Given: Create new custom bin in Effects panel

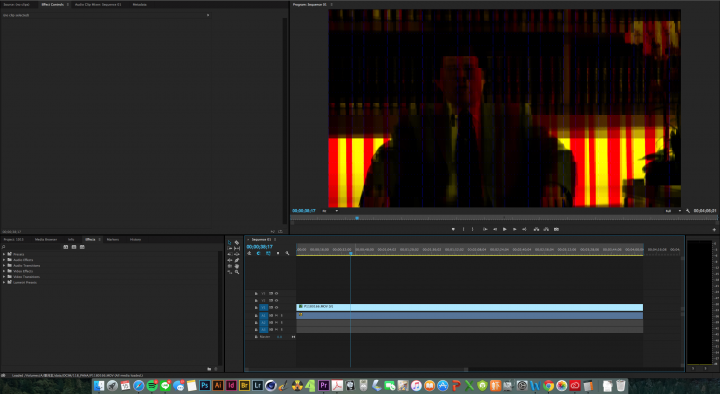Looking at the screenshot, I should click(x=209, y=369).
